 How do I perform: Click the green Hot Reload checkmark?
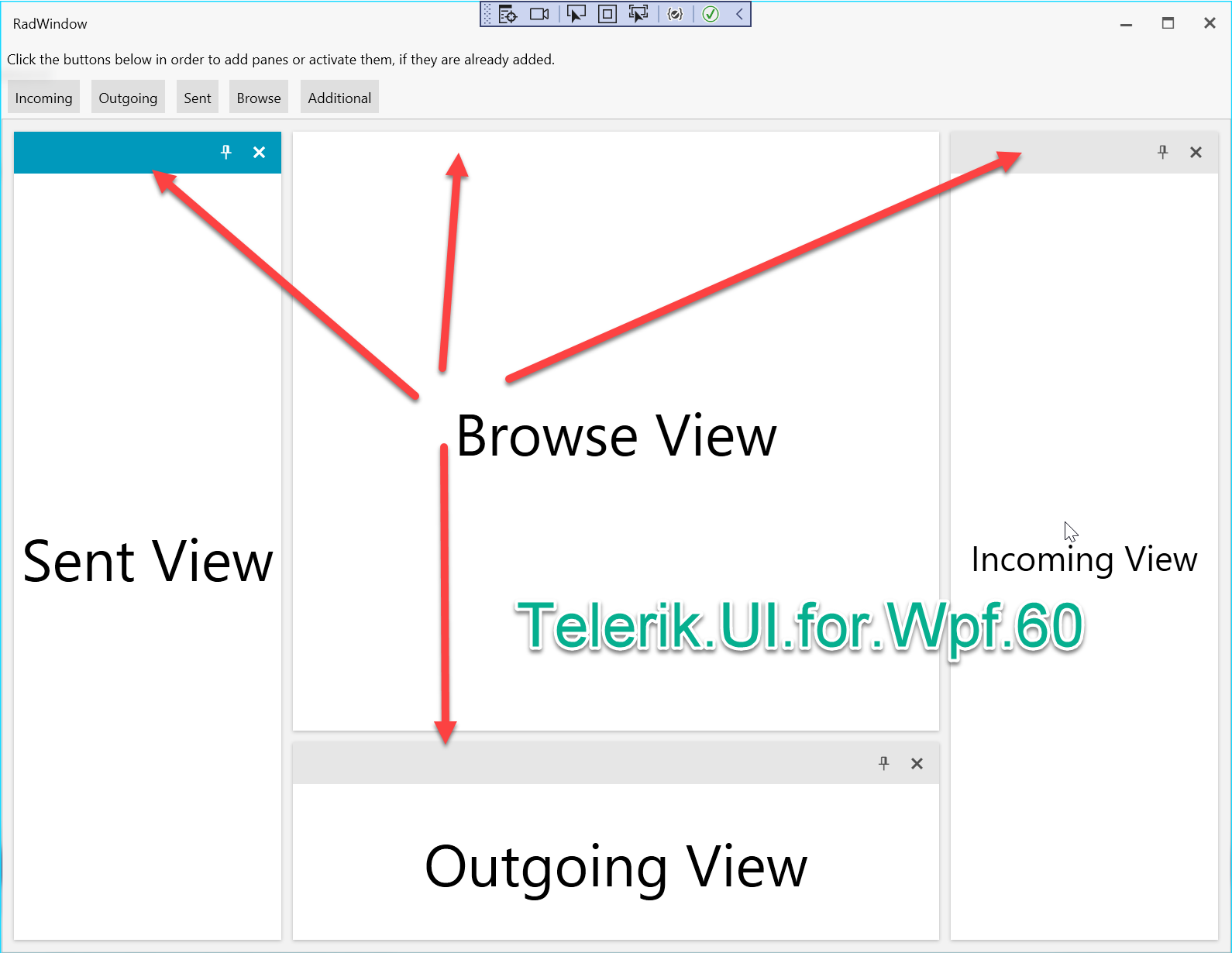tap(711, 14)
